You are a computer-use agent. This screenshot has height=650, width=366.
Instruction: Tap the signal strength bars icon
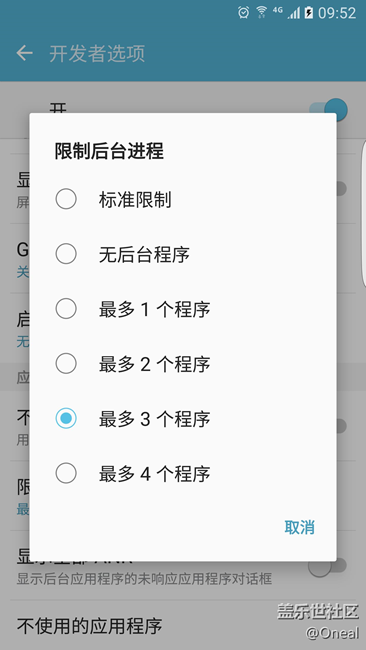coord(294,13)
